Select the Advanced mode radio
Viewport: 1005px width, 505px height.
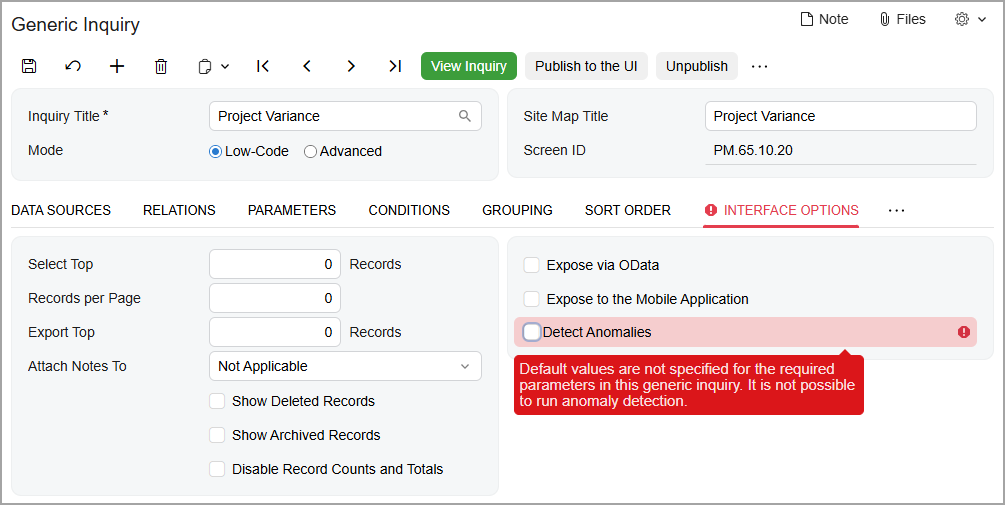[x=310, y=152]
